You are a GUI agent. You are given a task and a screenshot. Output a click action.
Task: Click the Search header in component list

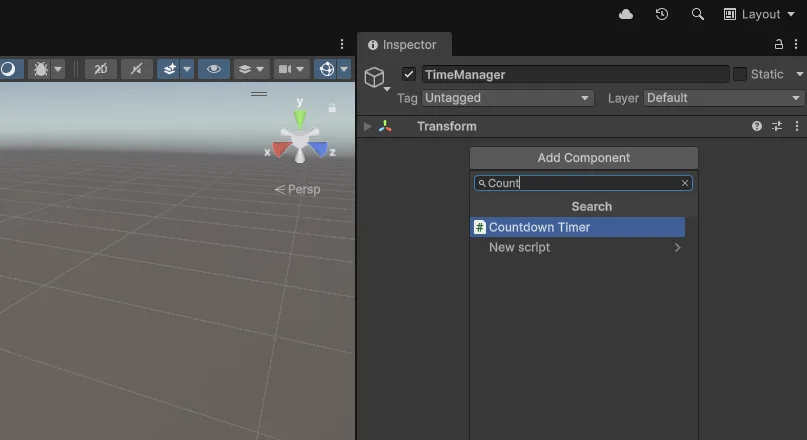(591, 206)
